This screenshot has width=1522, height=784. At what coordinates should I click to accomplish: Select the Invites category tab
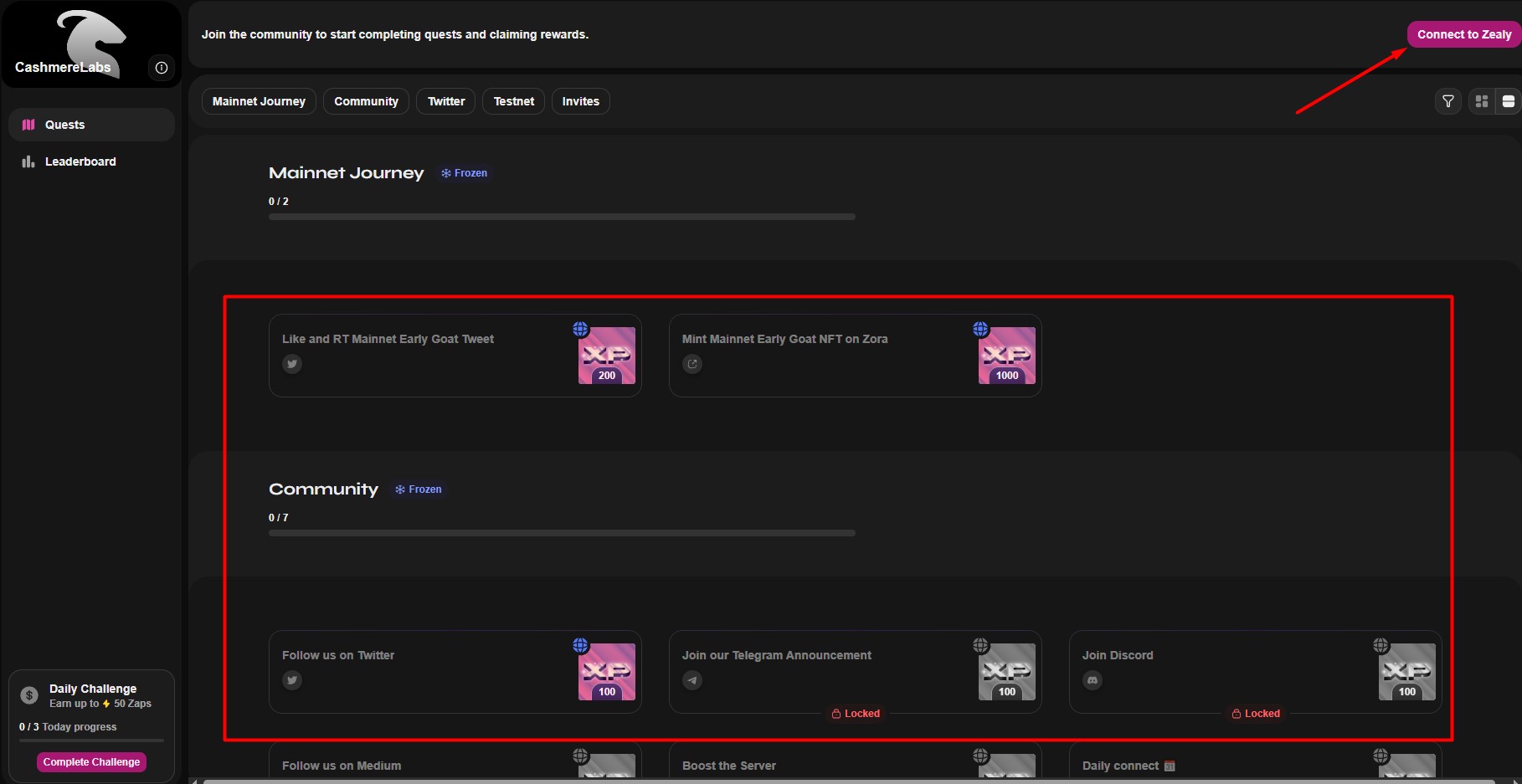pos(580,101)
